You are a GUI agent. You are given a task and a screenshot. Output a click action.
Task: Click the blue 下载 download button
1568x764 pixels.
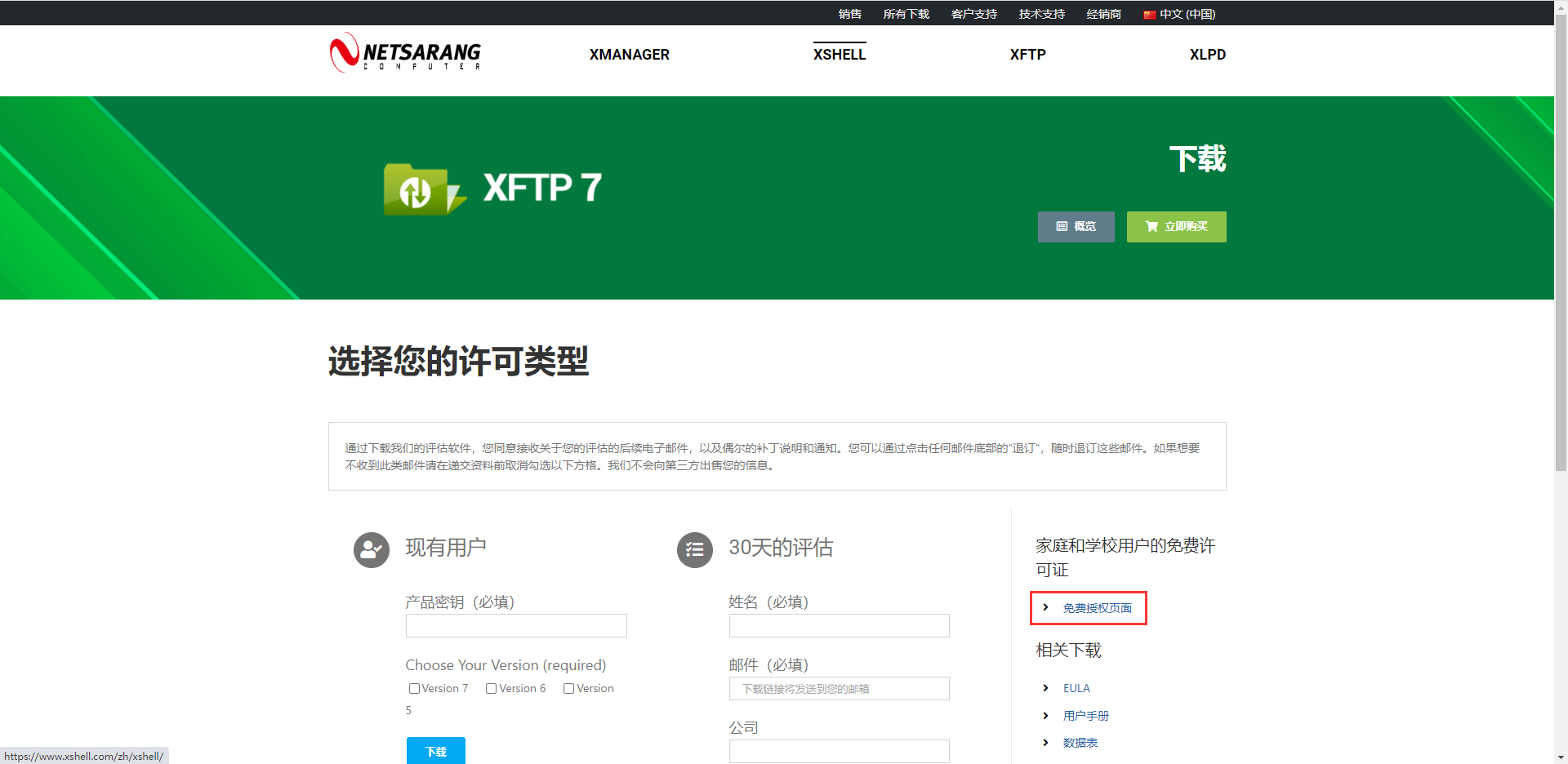click(x=436, y=751)
